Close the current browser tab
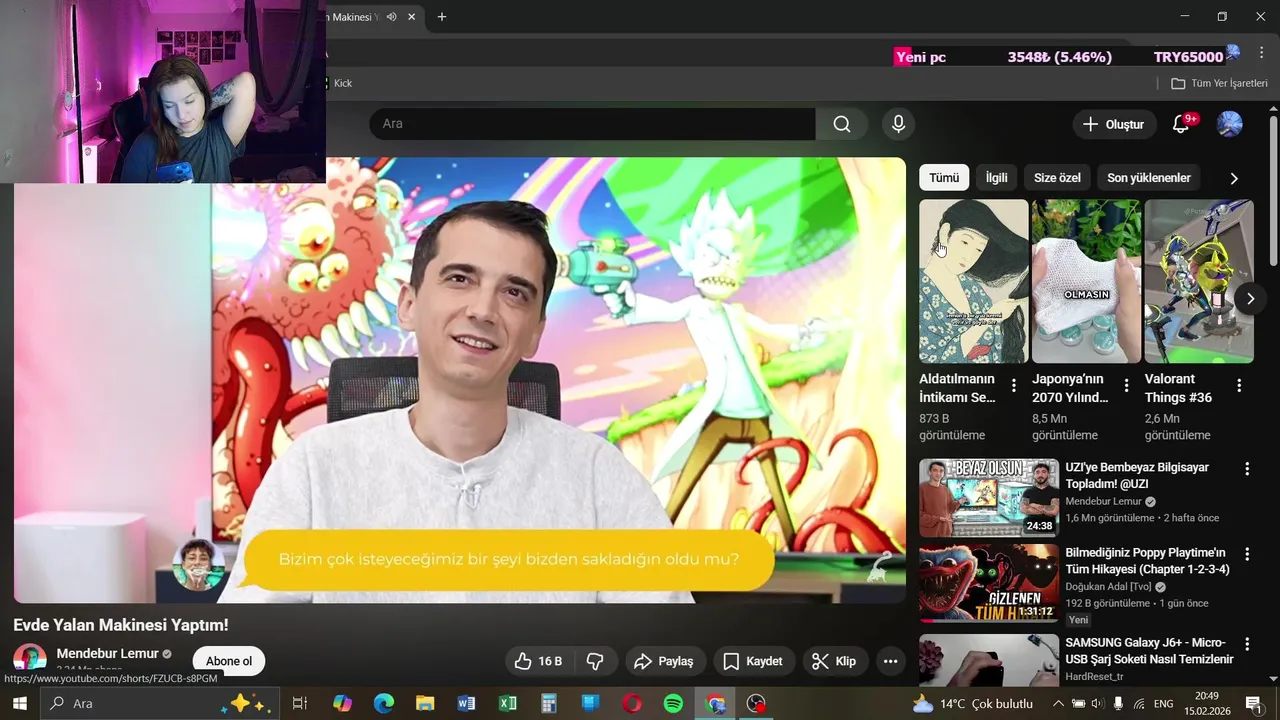This screenshot has height=720, width=1280. pyautogui.click(x=412, y=17)
